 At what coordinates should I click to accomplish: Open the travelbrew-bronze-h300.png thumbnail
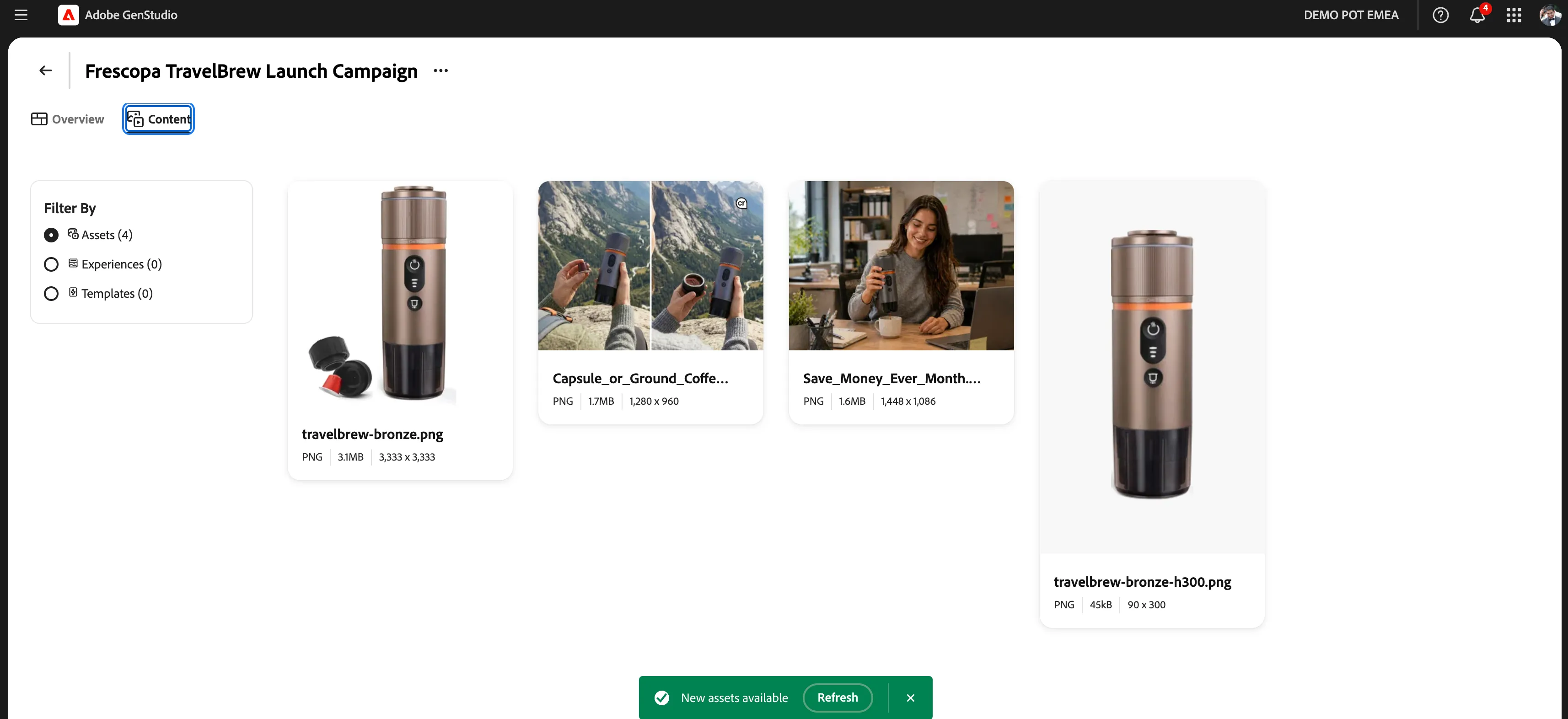pos(1152,367)
